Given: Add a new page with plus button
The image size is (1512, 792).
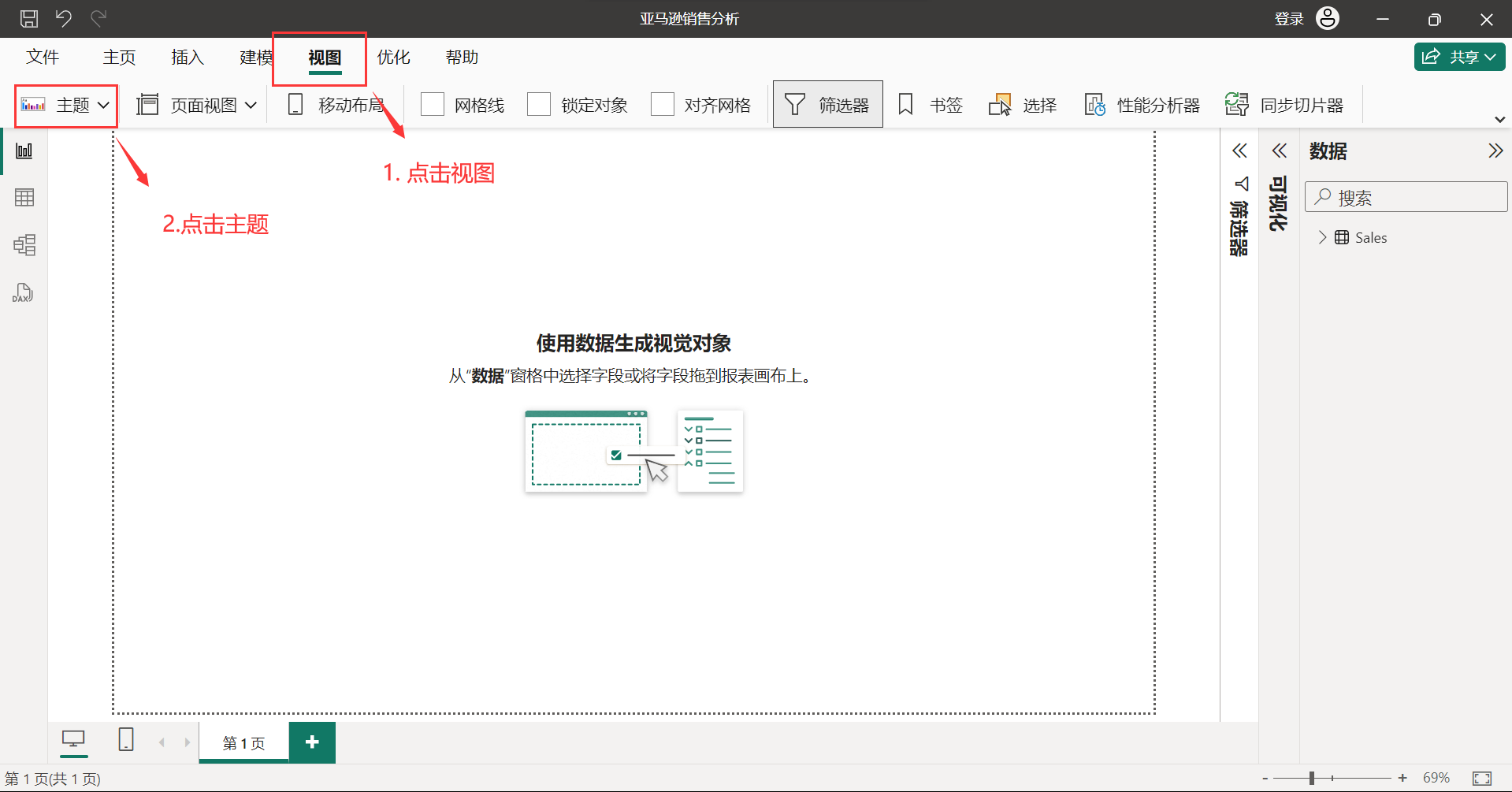Looking at the screenshot, I should point(312,742).
